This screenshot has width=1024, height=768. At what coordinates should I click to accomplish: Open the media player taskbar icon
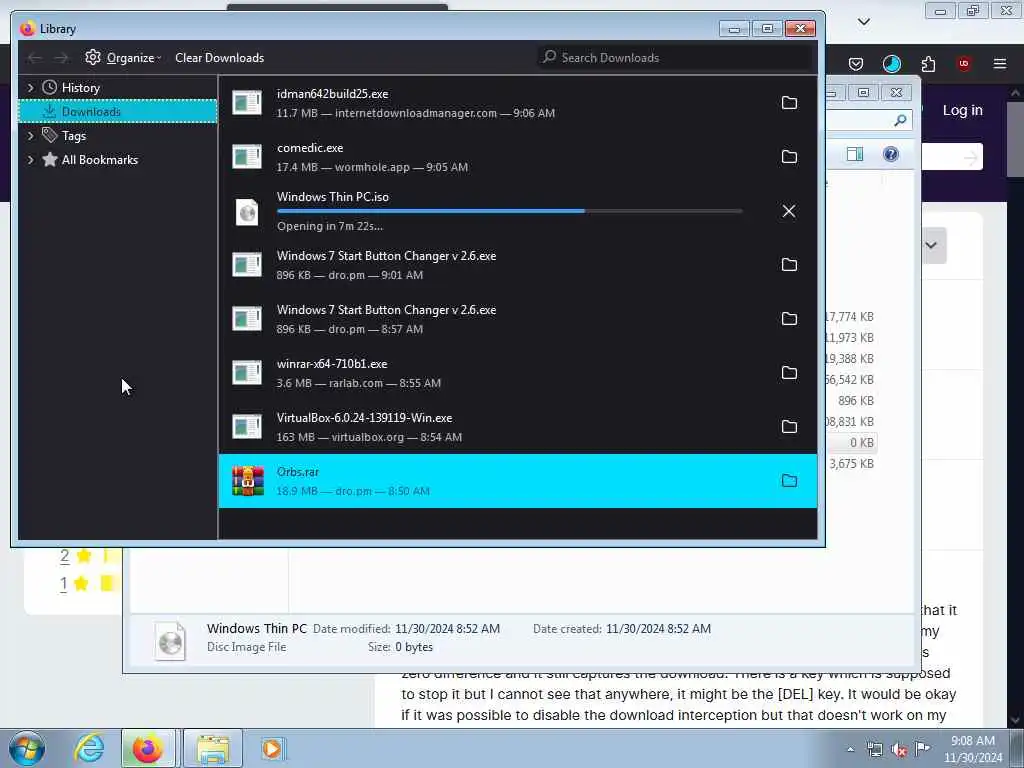pos(272,748)
